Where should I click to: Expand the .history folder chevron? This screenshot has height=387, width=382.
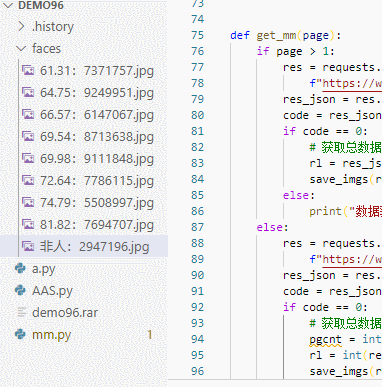[x=21, y=26]
